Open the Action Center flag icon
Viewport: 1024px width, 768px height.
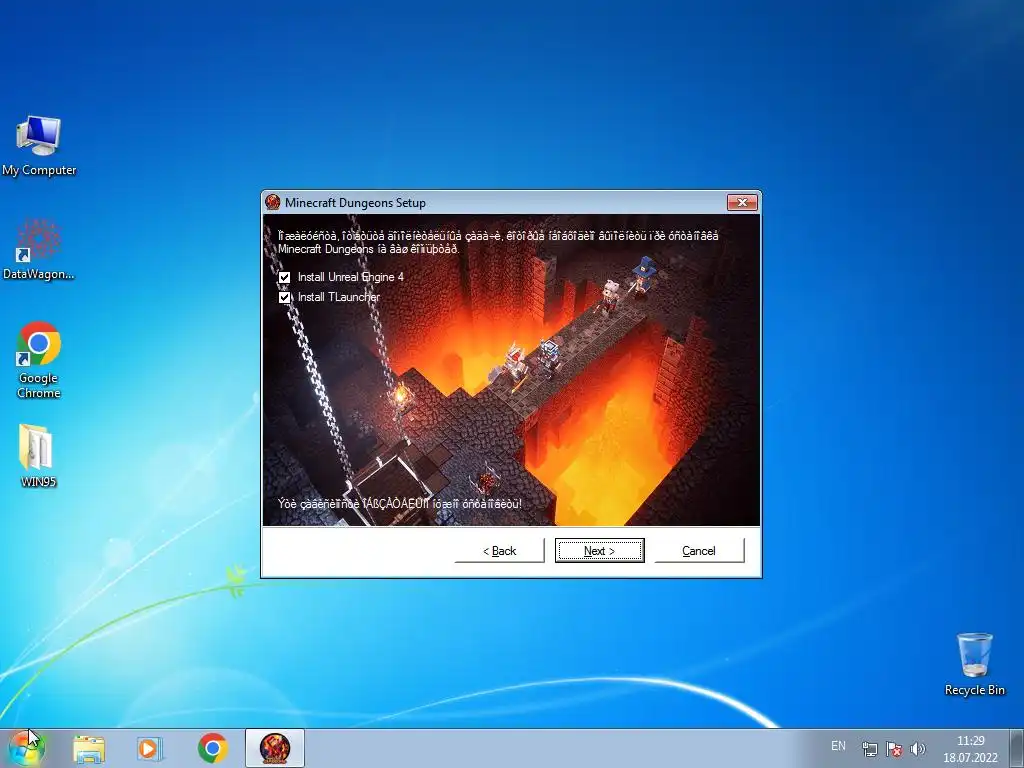(x=894, y=749)
